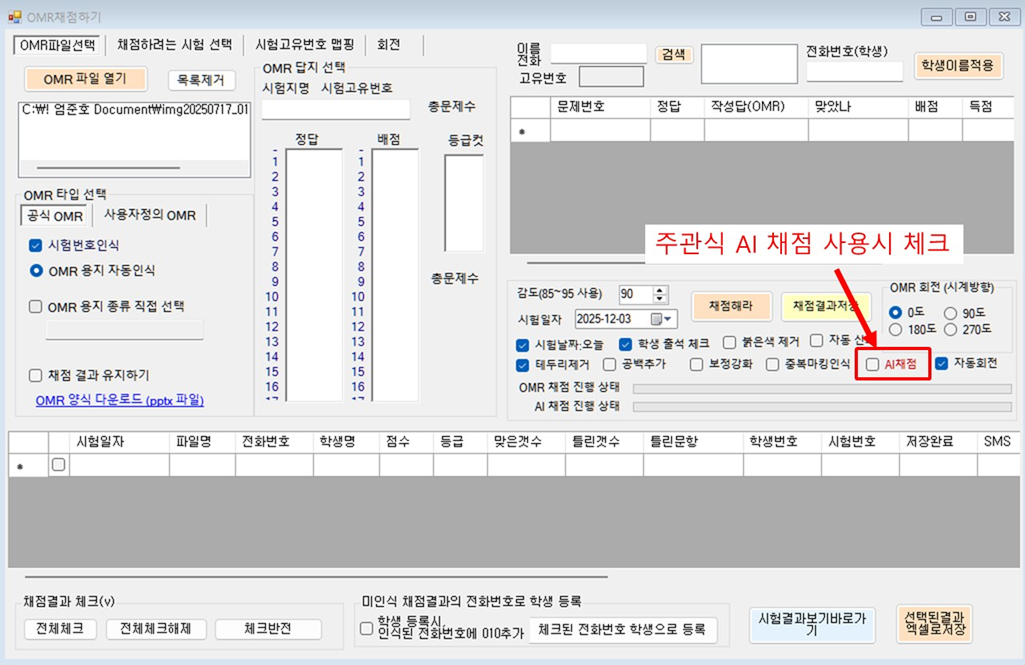Image resolution: width=1025 pixels, height=665 pixels.
Task: Open the 시험일자 calendar dropdown
Action: point(663,319)
